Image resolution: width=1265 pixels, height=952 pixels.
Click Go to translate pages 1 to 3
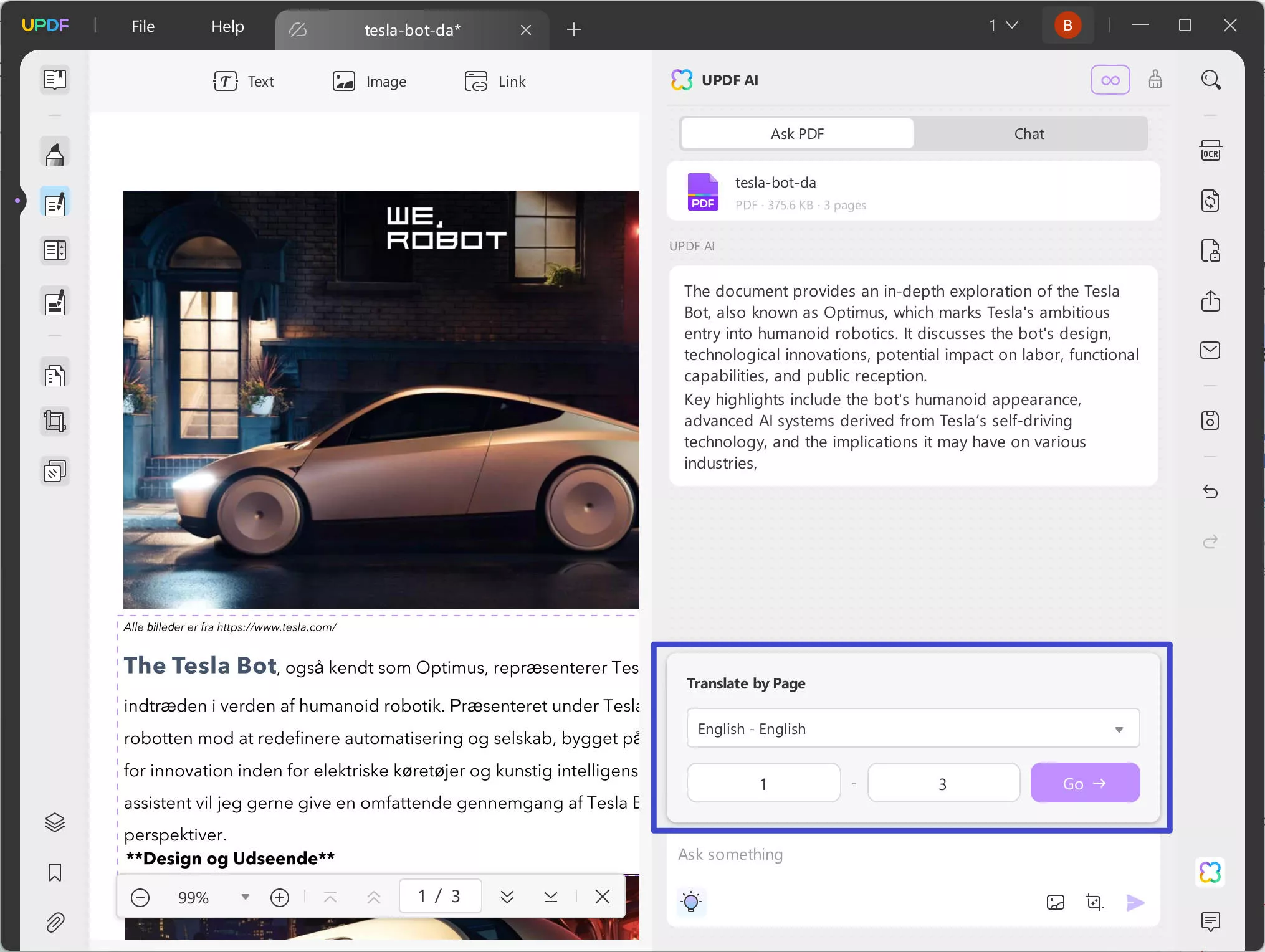coord(1084,783)
